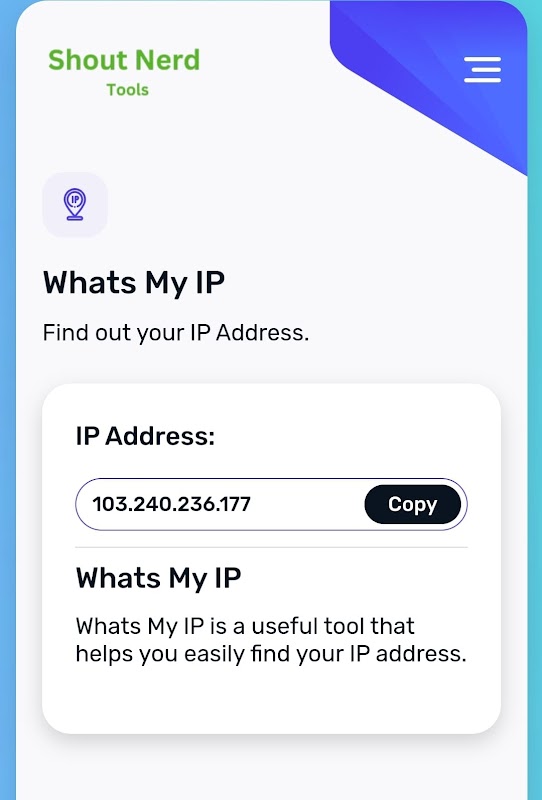This screenshot has width=542, height=800.
Task: Open the hamburger navigation menu
Action: (x=482, y=69)
